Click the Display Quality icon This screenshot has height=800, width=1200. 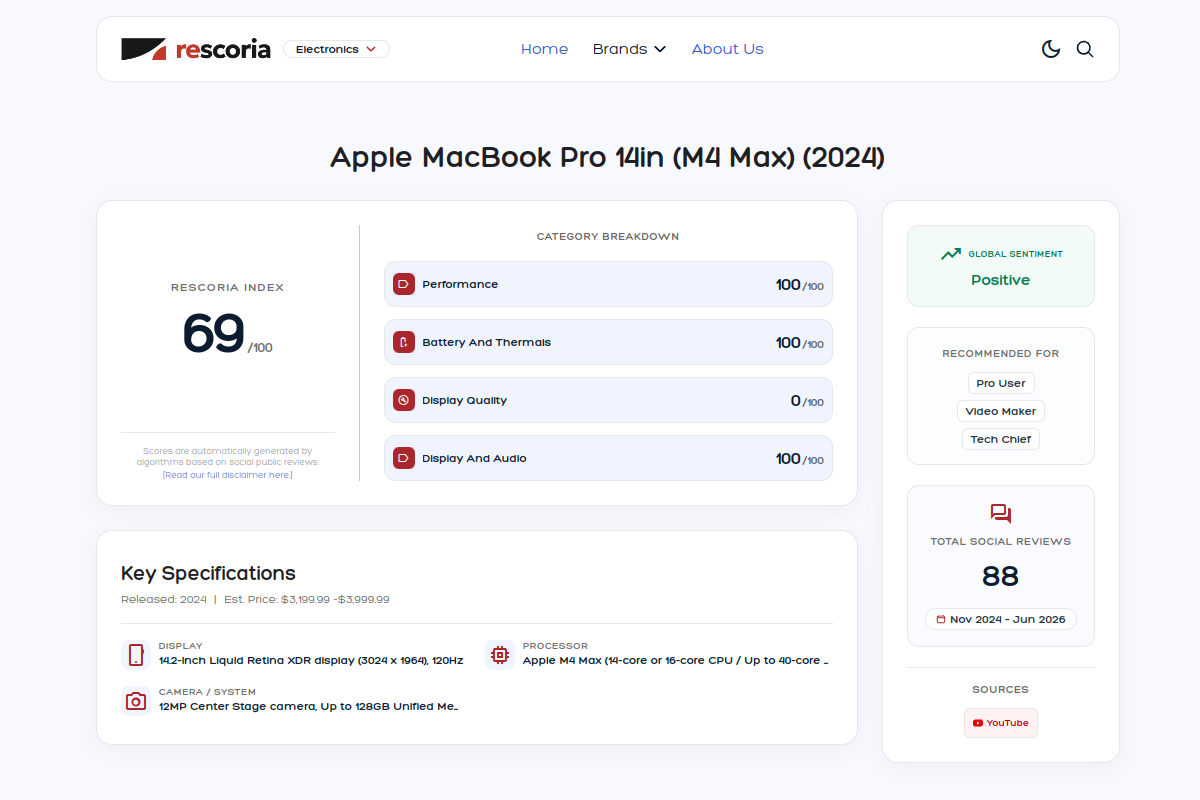pyautogui.click(x=404, y=400)
